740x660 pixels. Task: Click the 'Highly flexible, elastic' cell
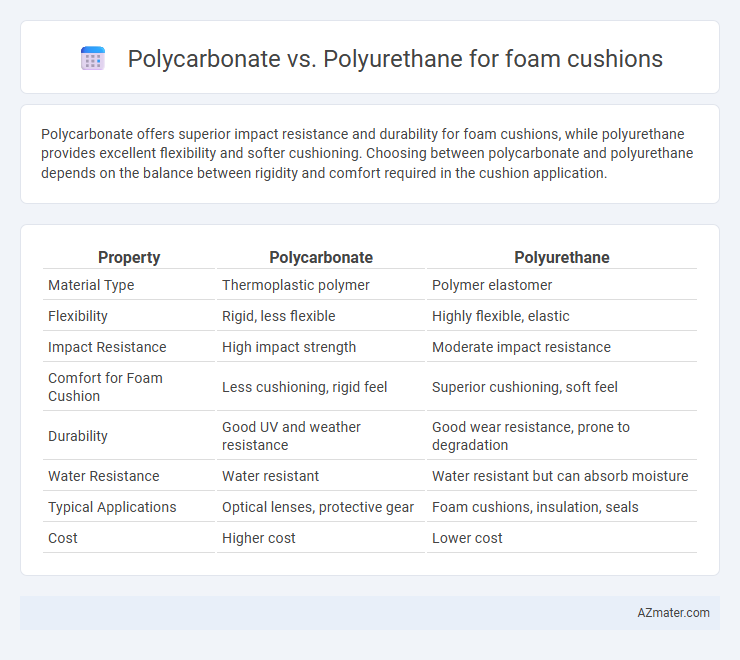pyautogui.click(x=500, y=316)
